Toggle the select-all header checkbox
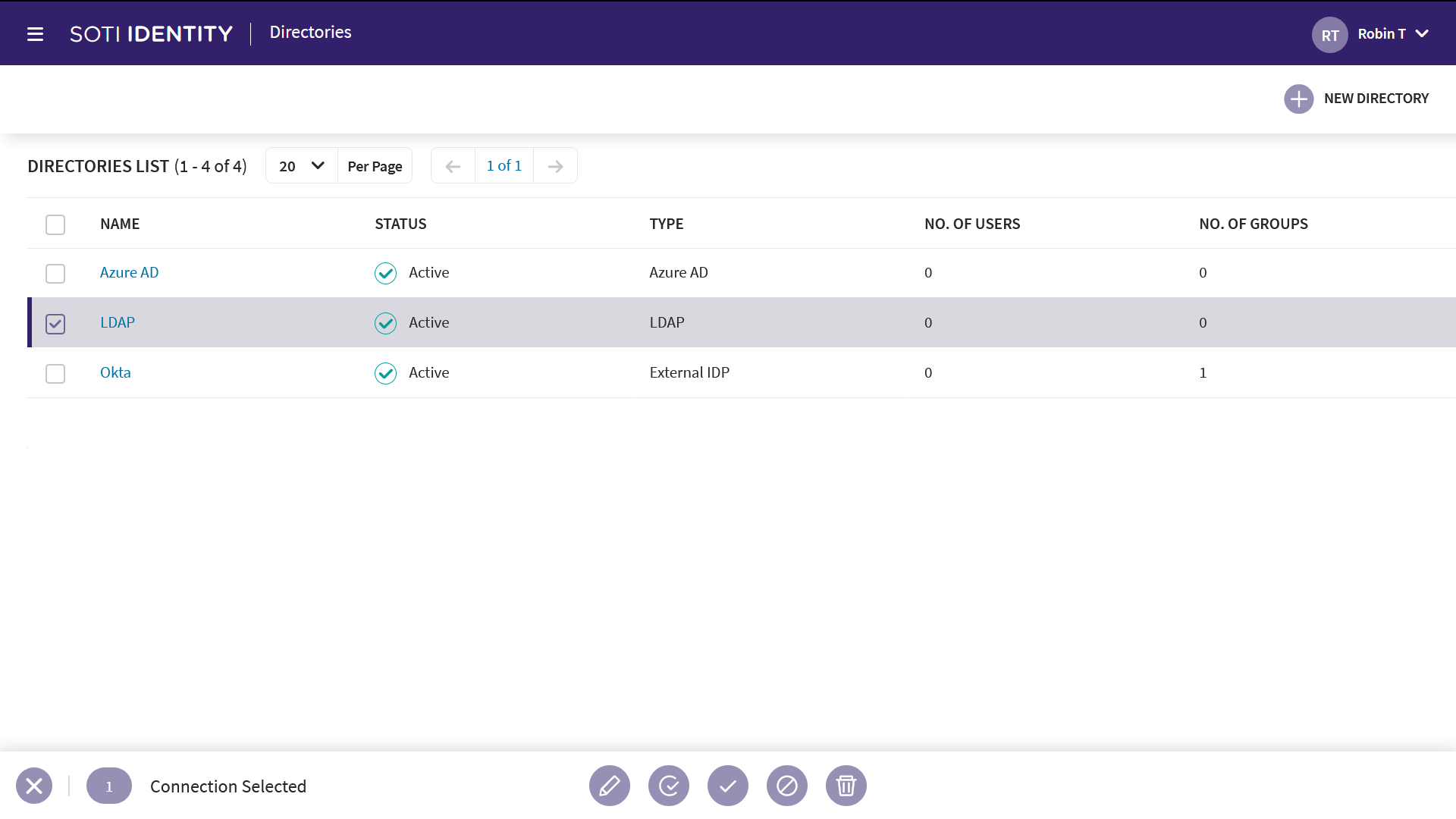 pyautogui.click(x=55, y=224)
